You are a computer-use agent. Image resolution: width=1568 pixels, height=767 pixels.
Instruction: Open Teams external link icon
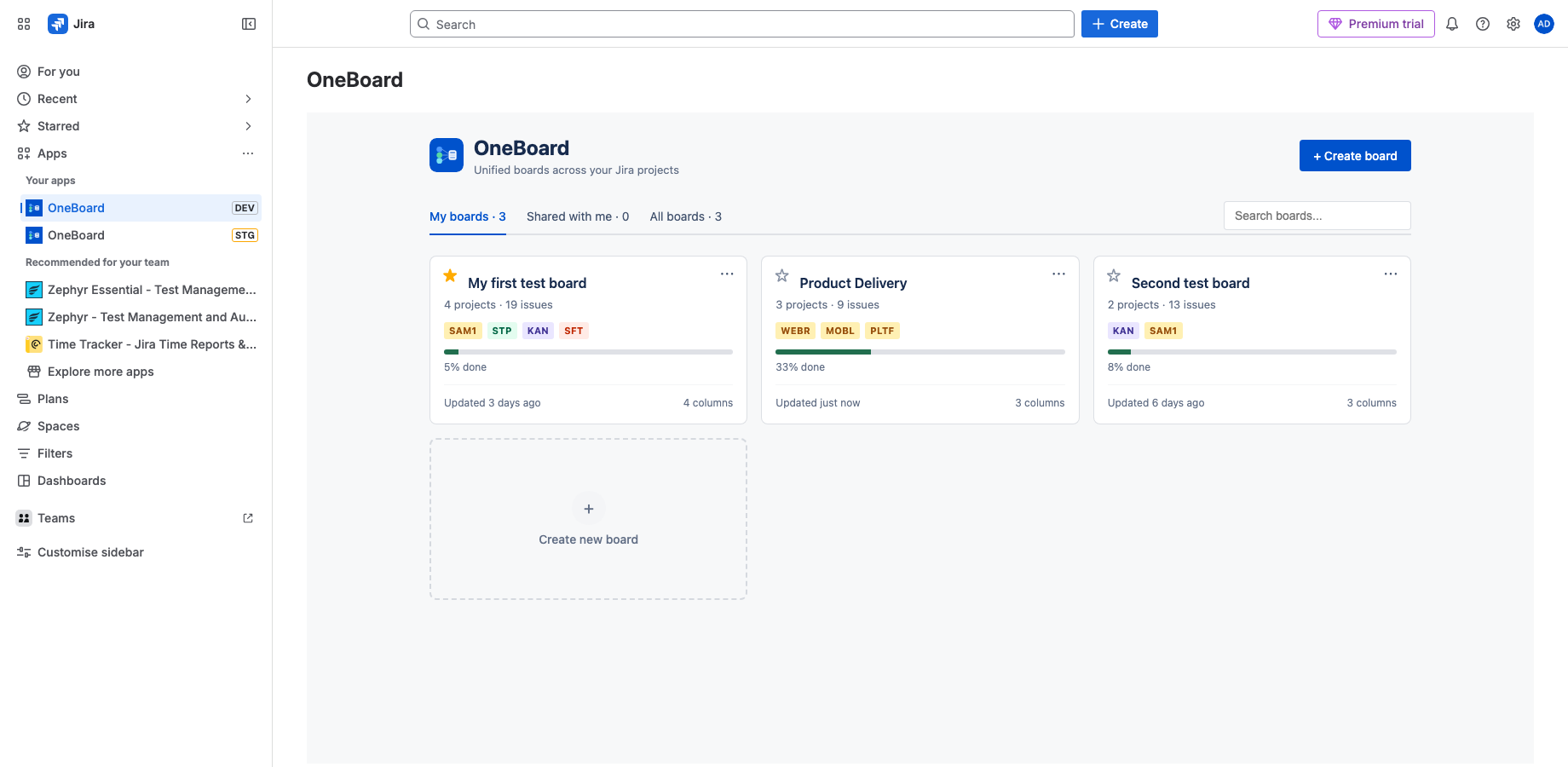tap(248, 518)
